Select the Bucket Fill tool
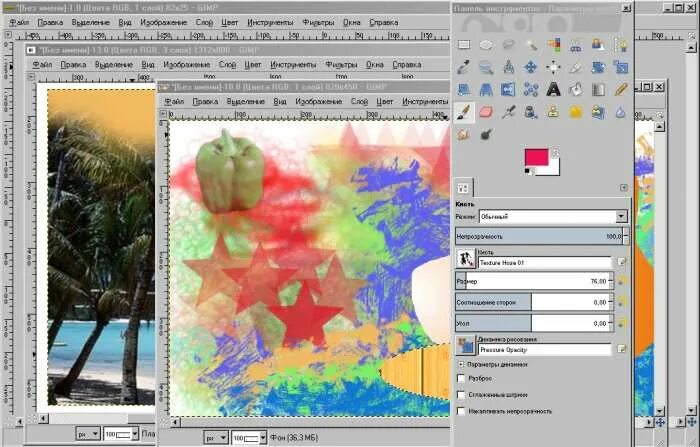 coord(576,89)
